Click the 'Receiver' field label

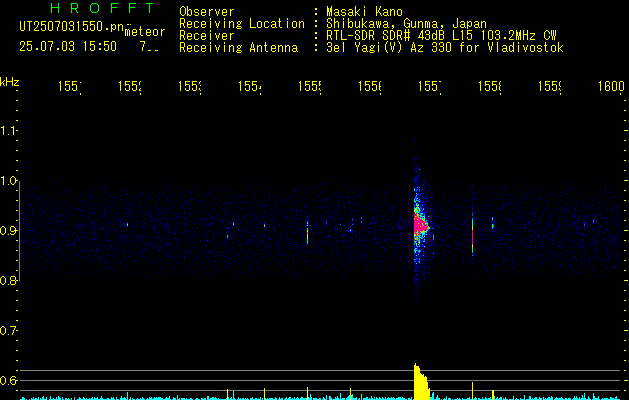tap(207, 36)
